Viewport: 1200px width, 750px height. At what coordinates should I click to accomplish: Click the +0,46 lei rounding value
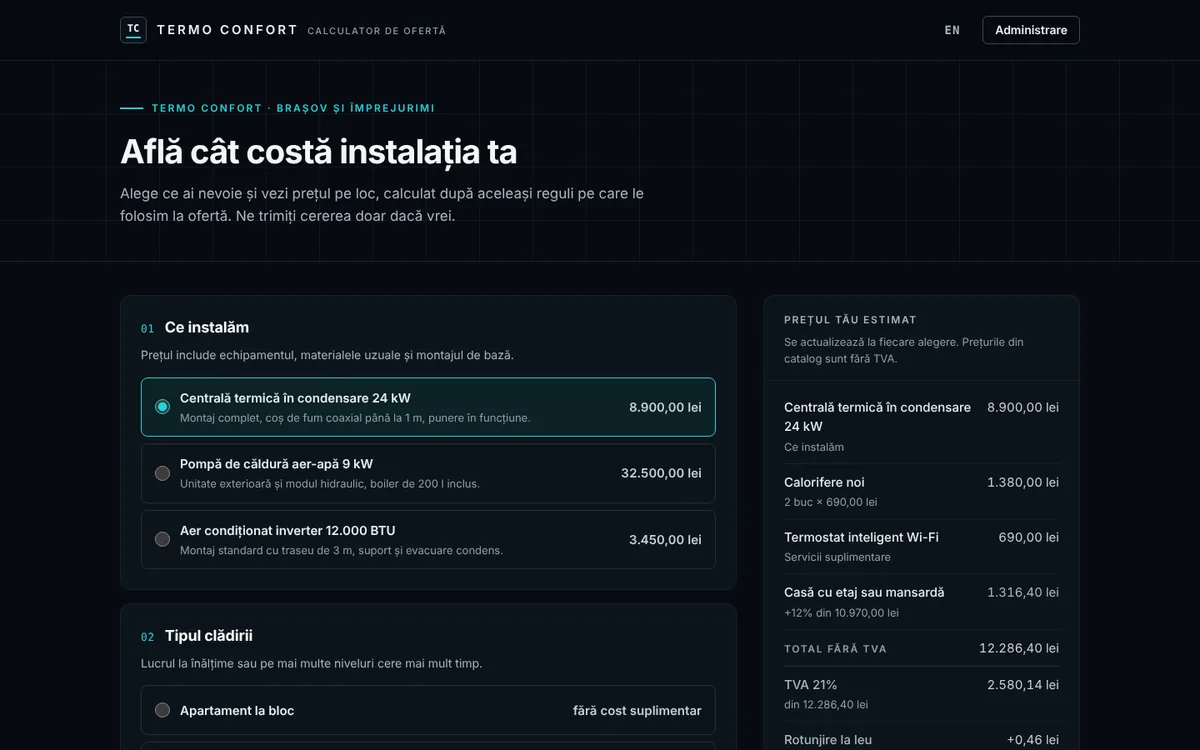(1033, 740)
